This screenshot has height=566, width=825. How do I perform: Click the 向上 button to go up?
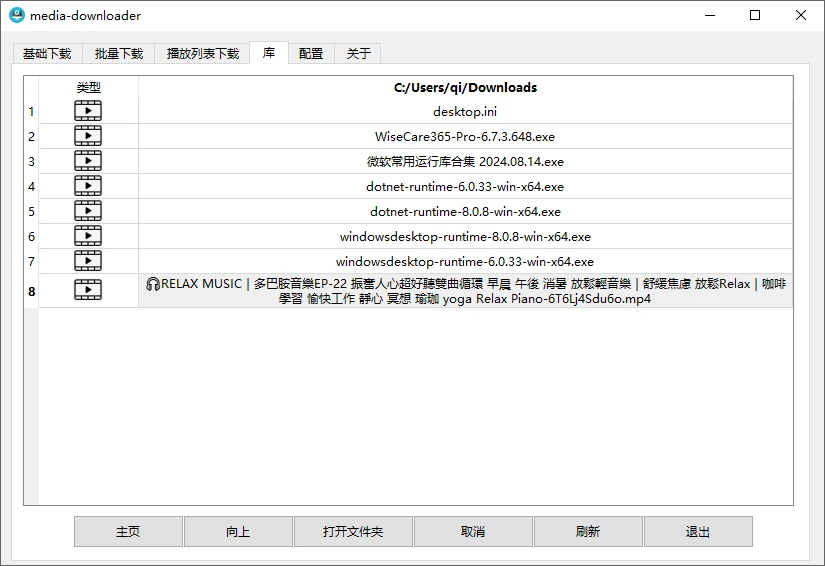click(x=238, y=532)
